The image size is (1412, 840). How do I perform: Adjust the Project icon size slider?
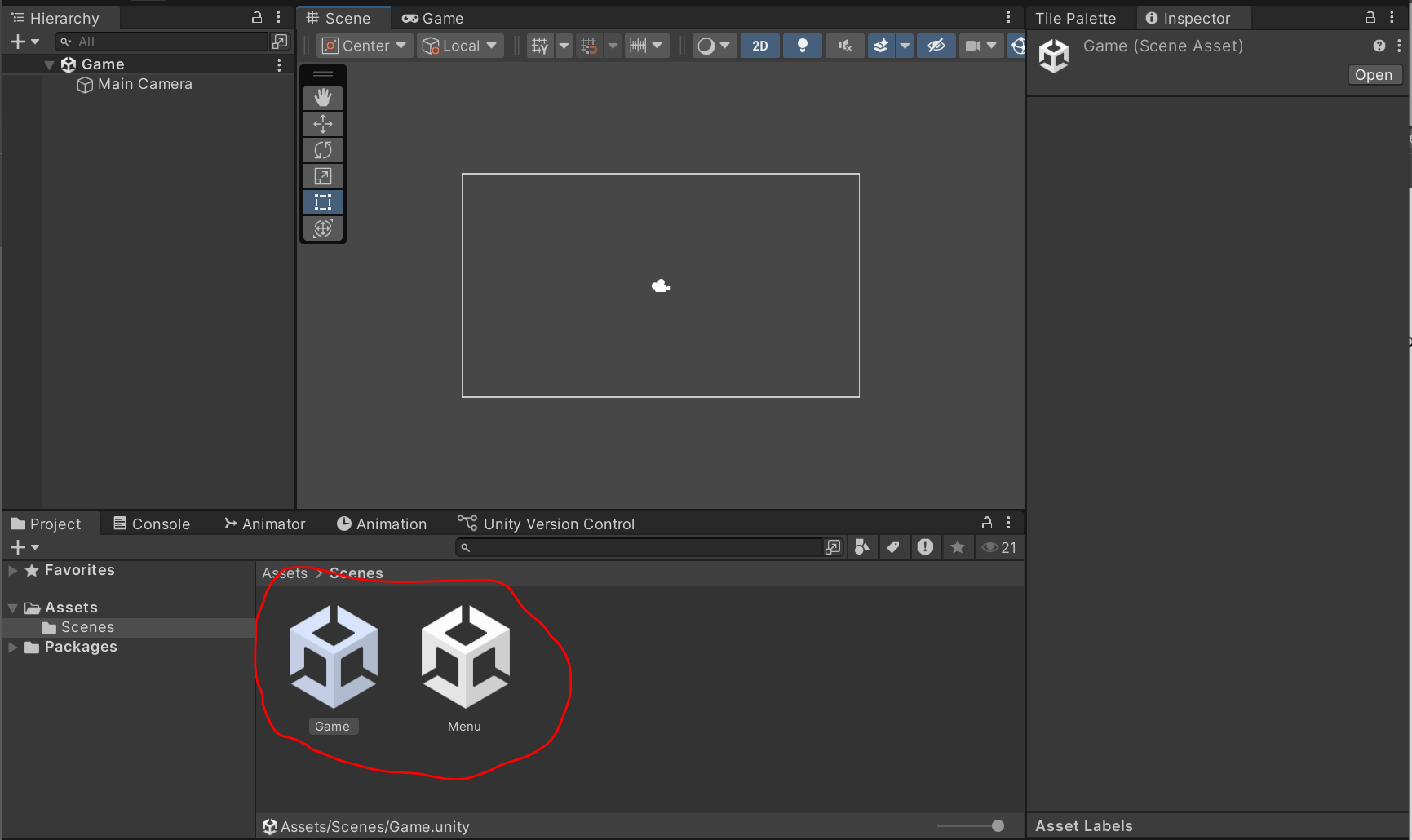pos(997,826)
